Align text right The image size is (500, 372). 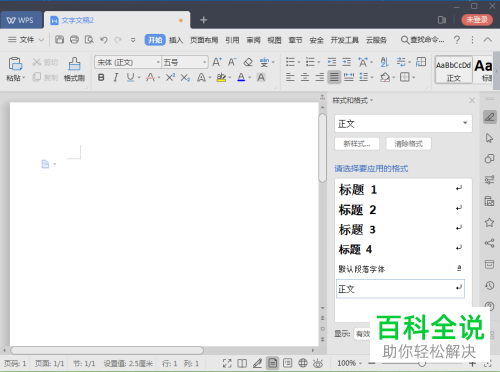[x=319, y=77]
